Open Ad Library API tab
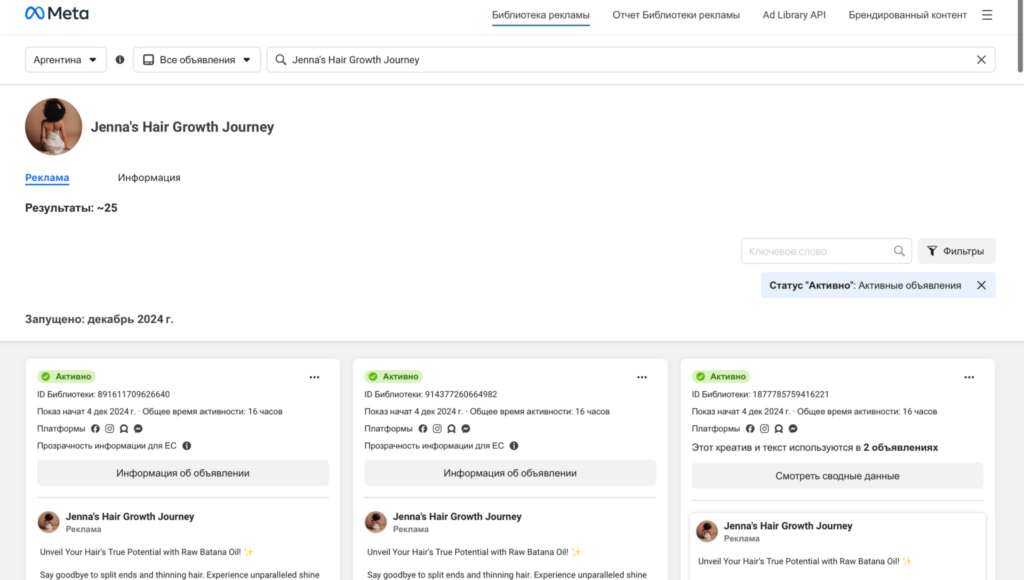This screenshot has height=580, width=1024. click(x=794, y=15)
